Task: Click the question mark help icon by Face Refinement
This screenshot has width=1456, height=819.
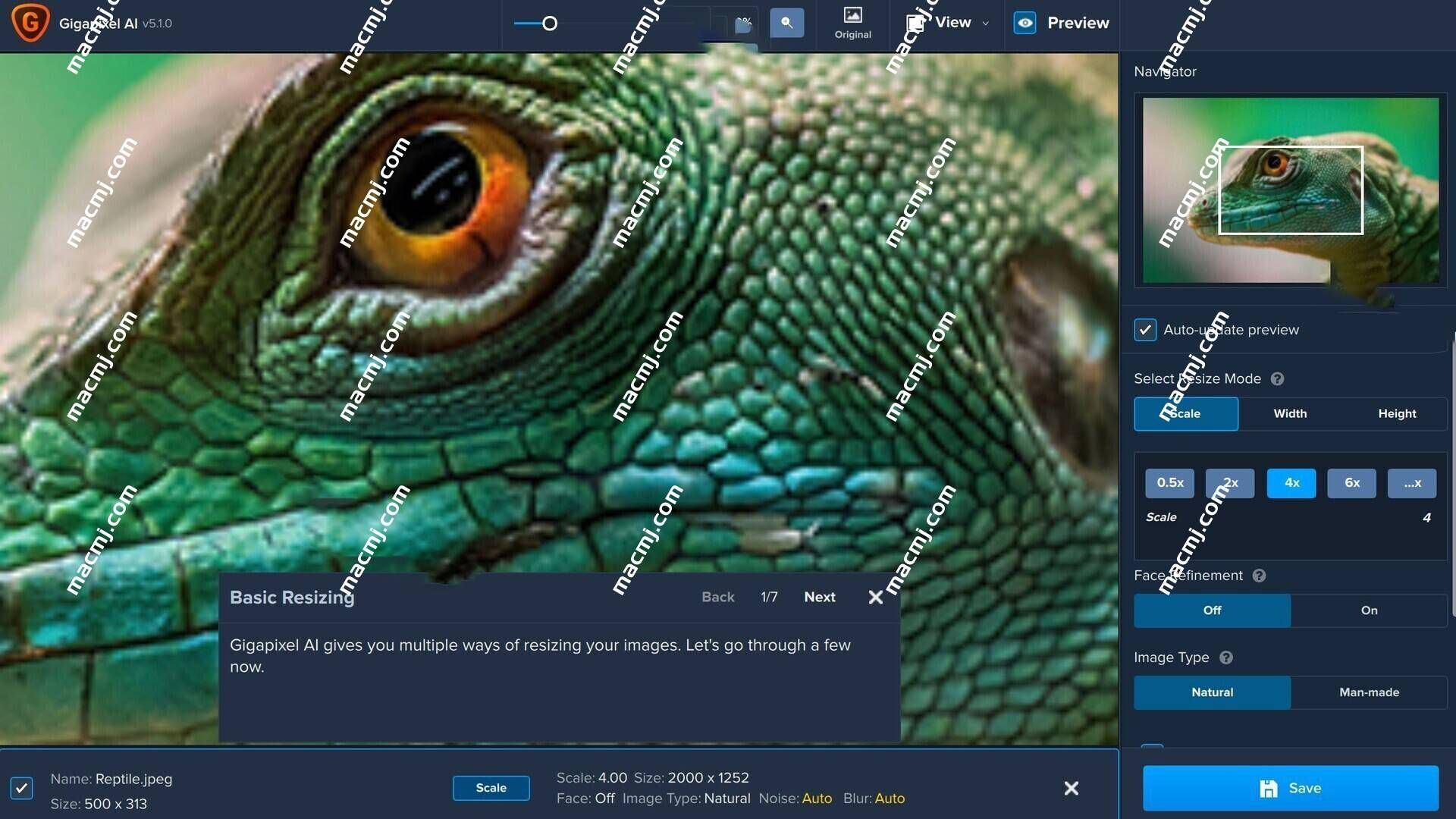Action: click(x=1258, y=575)
